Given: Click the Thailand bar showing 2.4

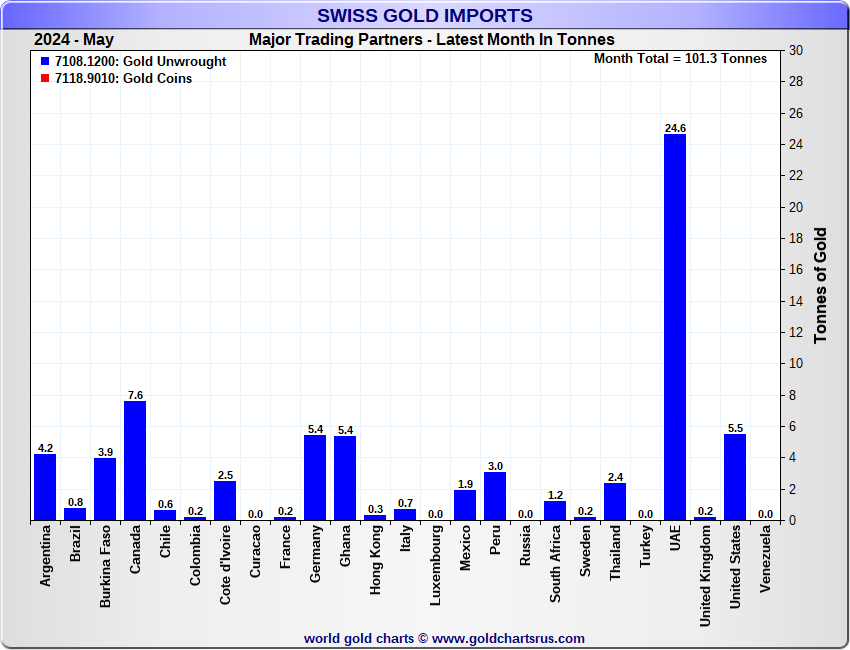Looking at the screenshot, I should tap(615, 501).
